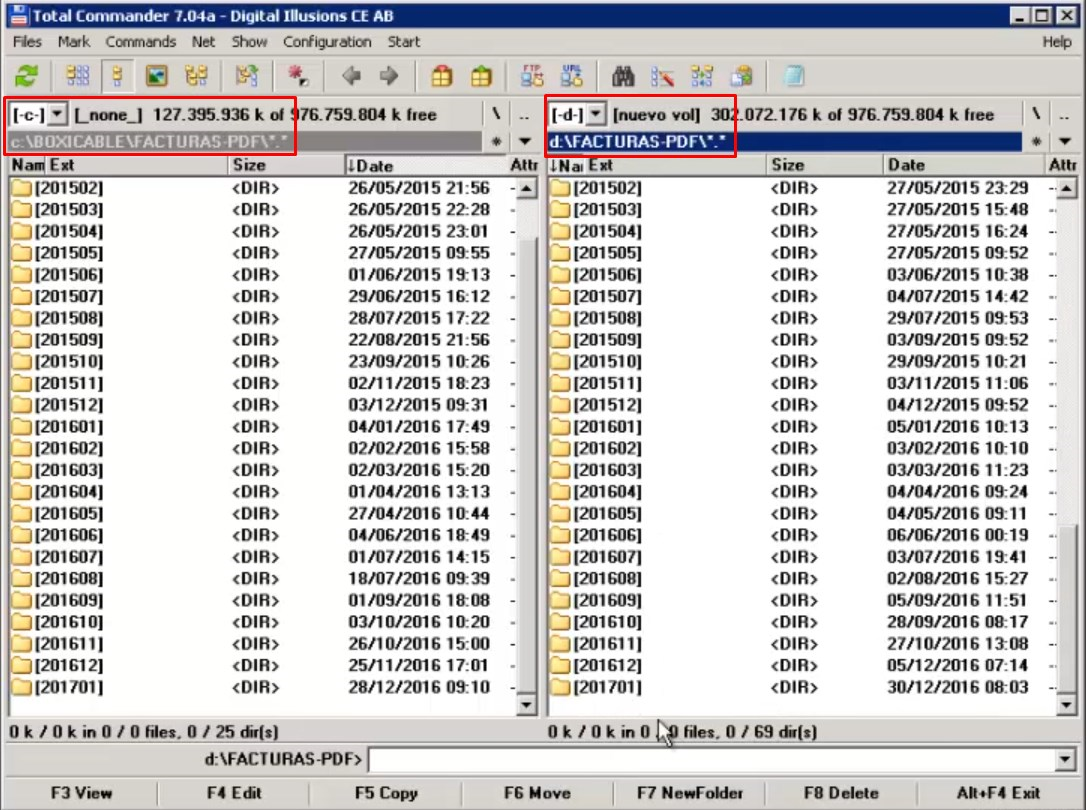Screen dimensions: 1086x810
Task: Toggle the Brief view toolbar icon
Action: point(78,76)
